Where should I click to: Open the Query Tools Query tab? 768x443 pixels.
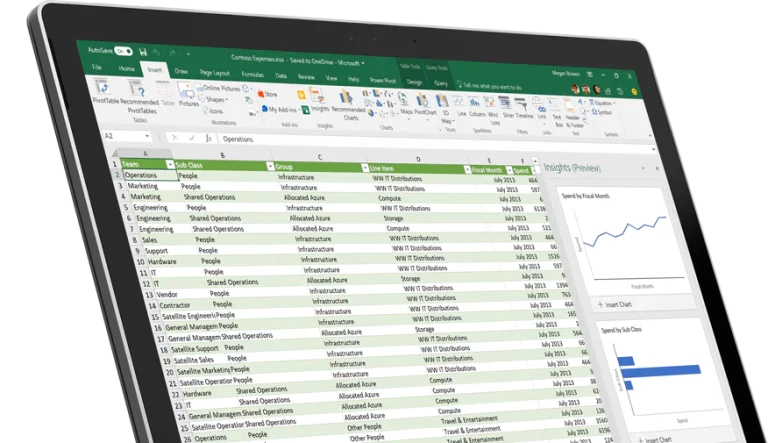pos(440,83)
